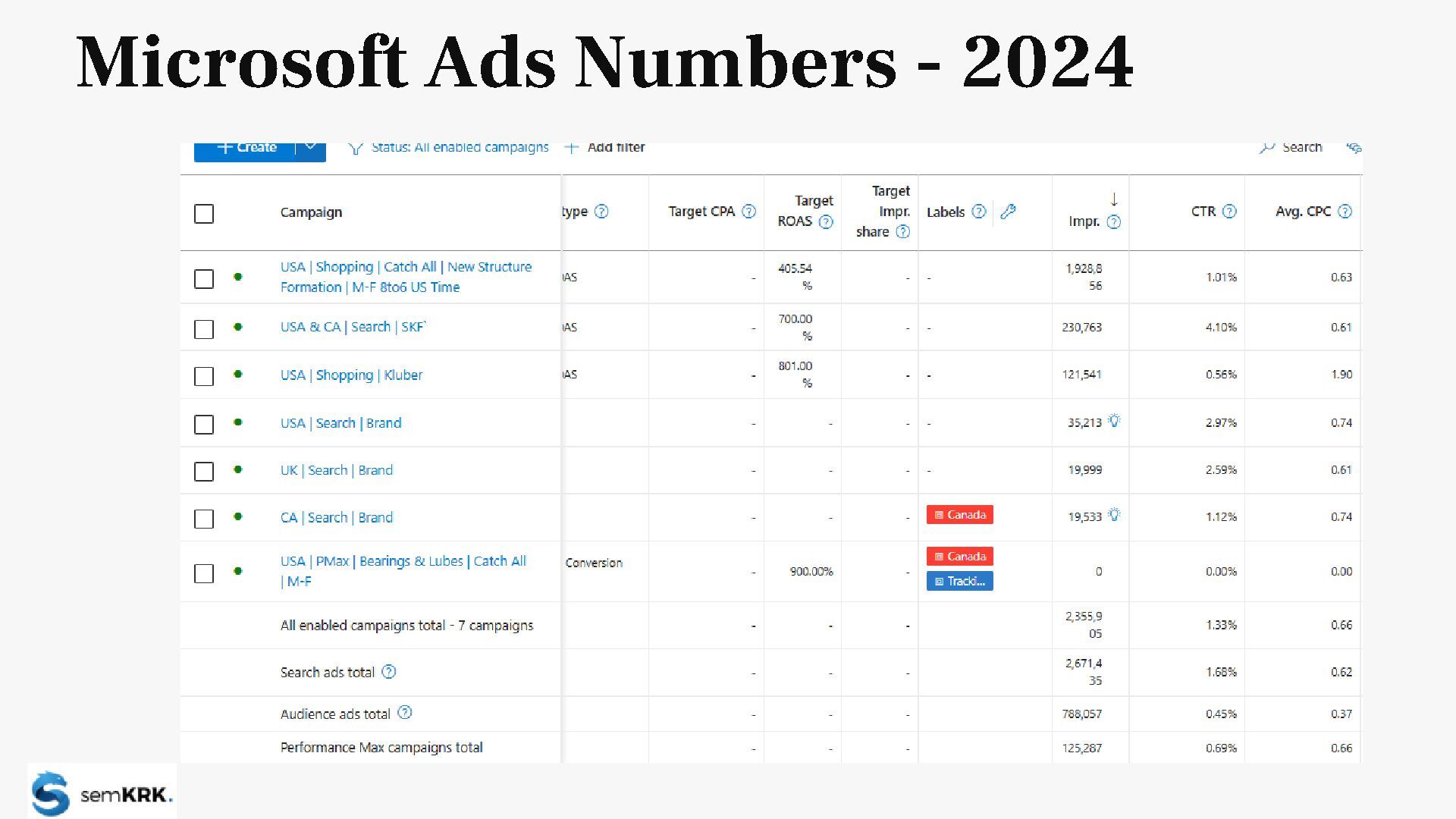Click the 1.90 Avg. CPC cell
The width and height of the screenshot is (1456, 819).
pyautogui.click(x=1341, y=375)
